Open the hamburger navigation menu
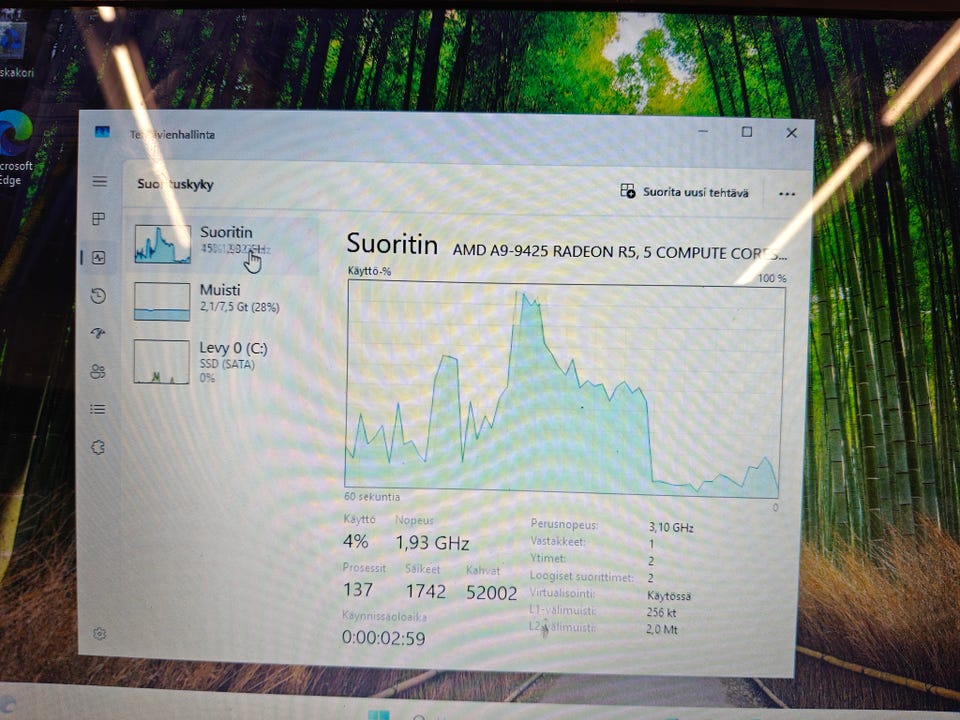Screen dimensions: 960x720 tap(99, 182)
